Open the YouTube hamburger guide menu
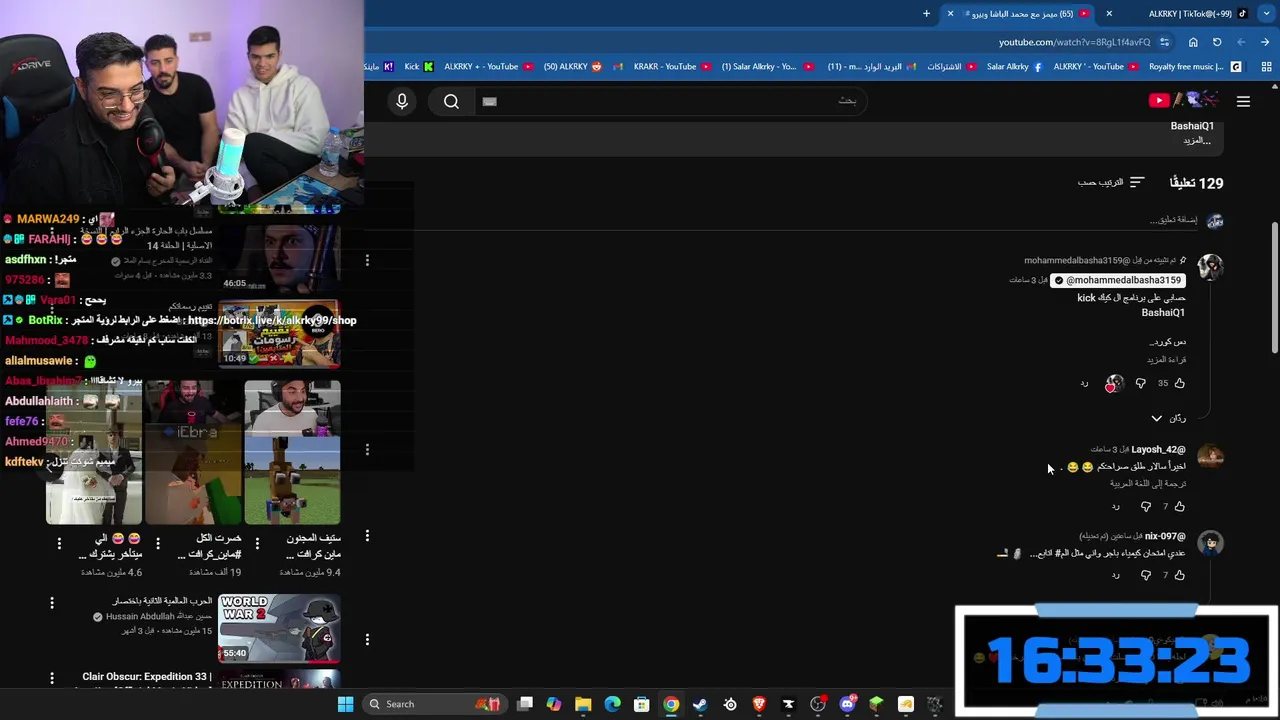The width and height of the screenshot is (1280, 720). pyautogui.click(x=1243, y=101)
